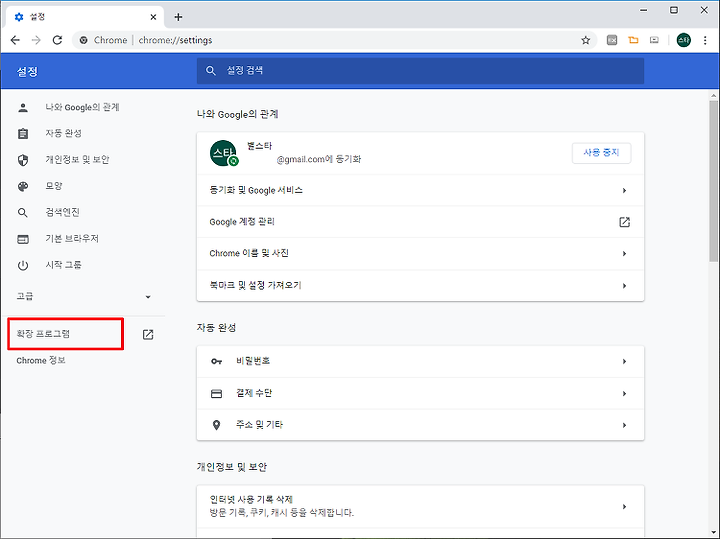Click the location pin icon for 주소 및 기타
Viewport: 720px width, 539px height.
click(216, 426)
